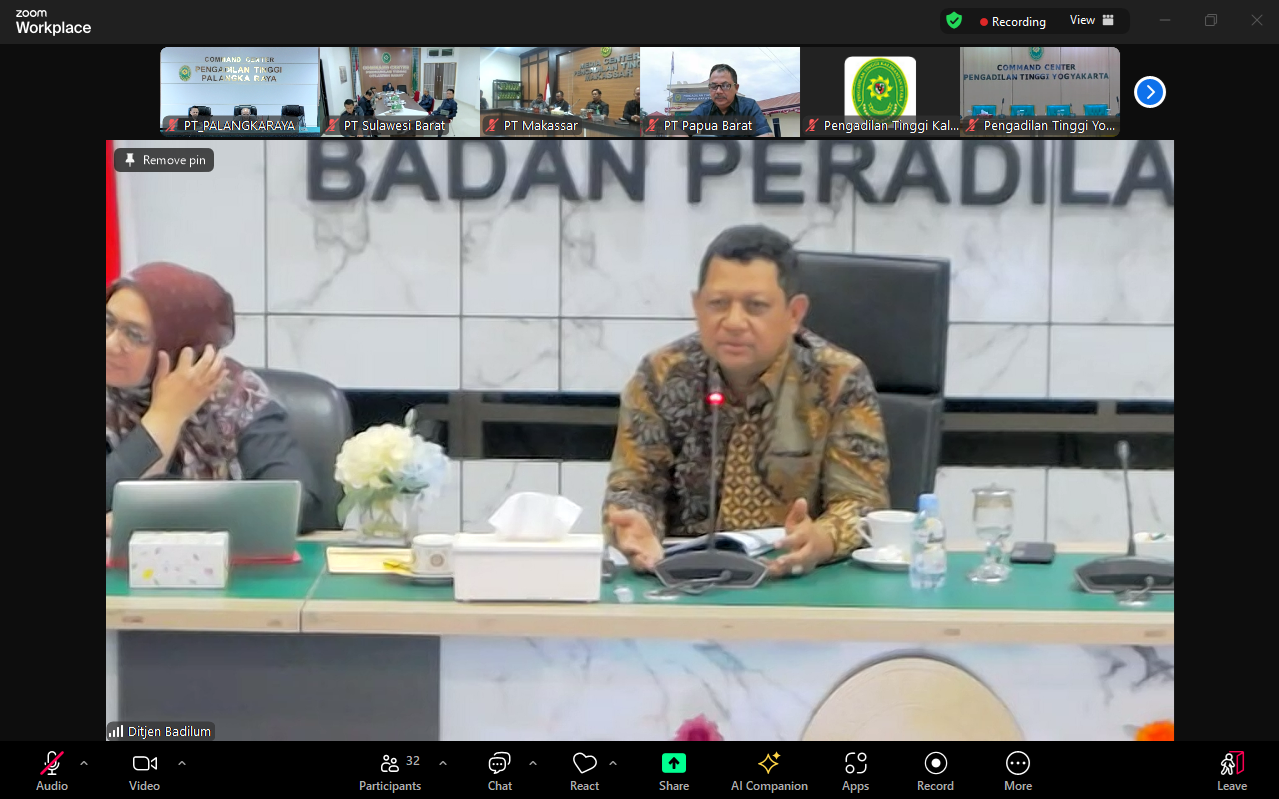1279x799 pixels.
Task: Expand the Chat options arrow
Action: pos(533,763)
